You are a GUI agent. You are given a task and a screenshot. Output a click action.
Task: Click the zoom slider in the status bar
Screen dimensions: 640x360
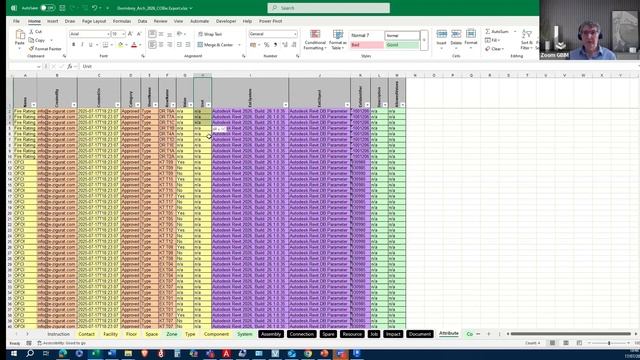tap(609, 343)
